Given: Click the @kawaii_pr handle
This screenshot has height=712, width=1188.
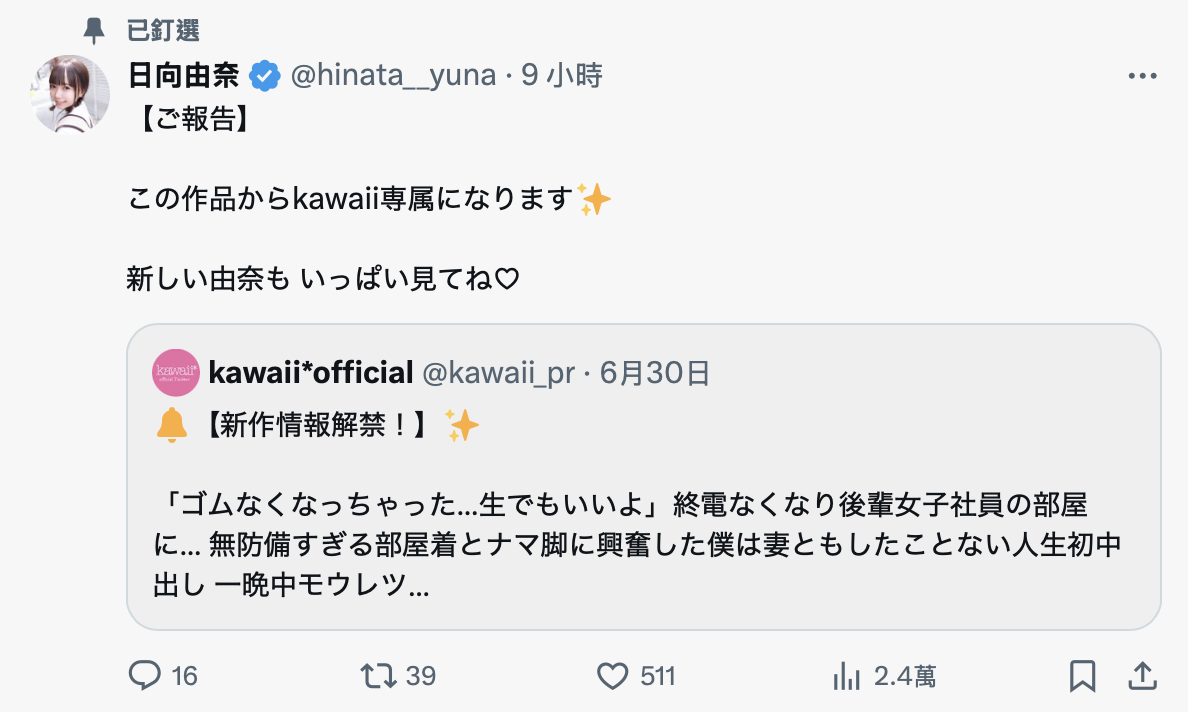Looking at the screenshot, I should (x=499, y=373).
